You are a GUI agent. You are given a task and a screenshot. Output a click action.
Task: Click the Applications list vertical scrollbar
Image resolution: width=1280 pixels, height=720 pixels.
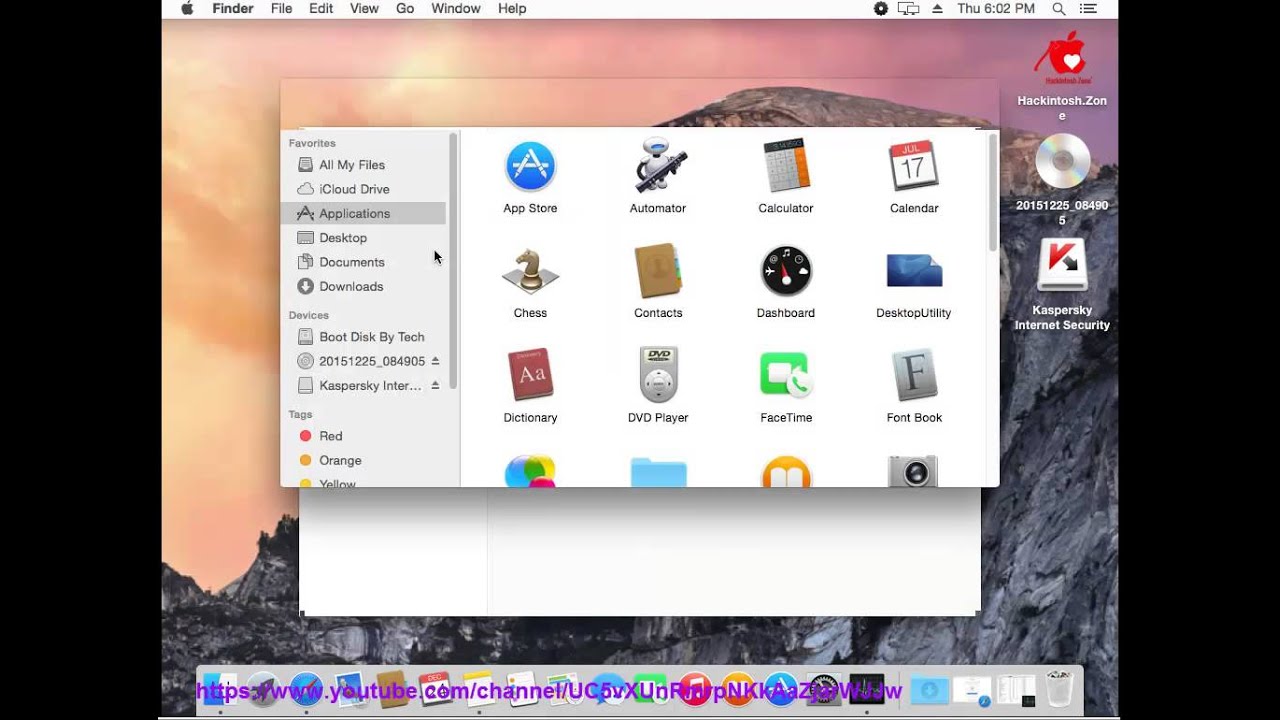pyautogui.click(x=992, y=192)
